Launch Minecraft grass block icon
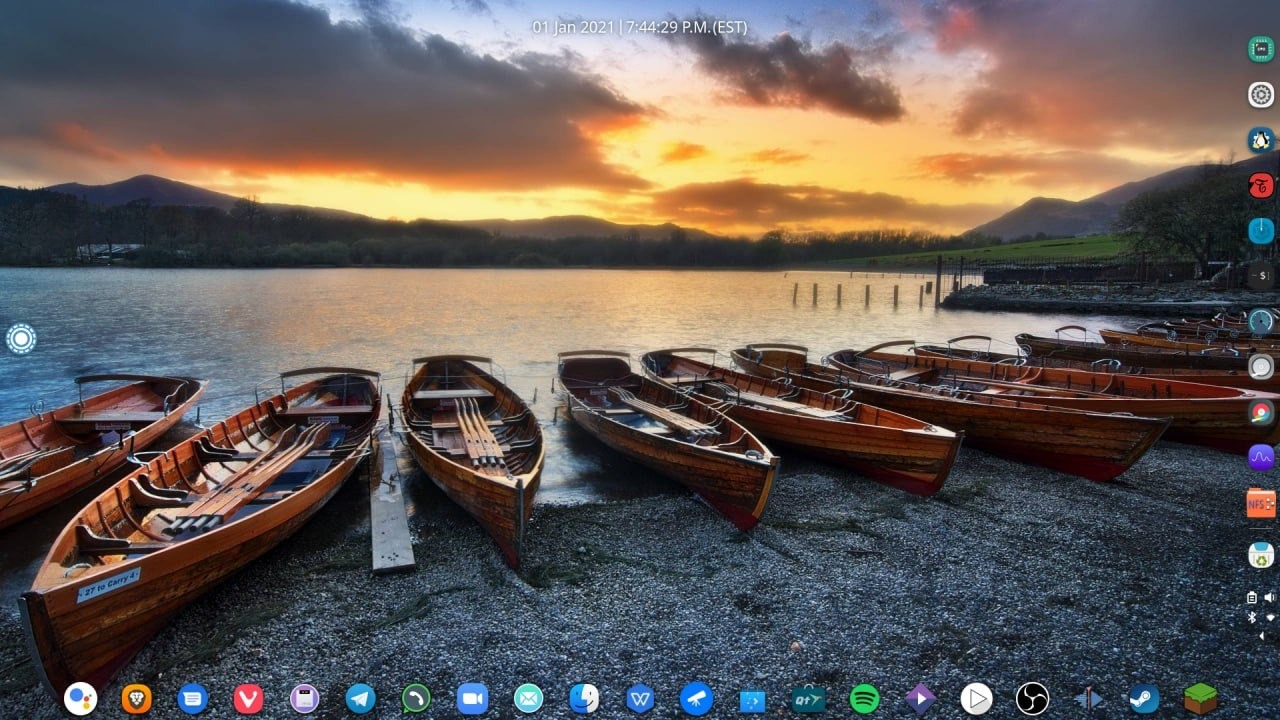Image resolution: width=1280 pixels, height=720 pixels. pyautogui.click(x=1200, y=698)
